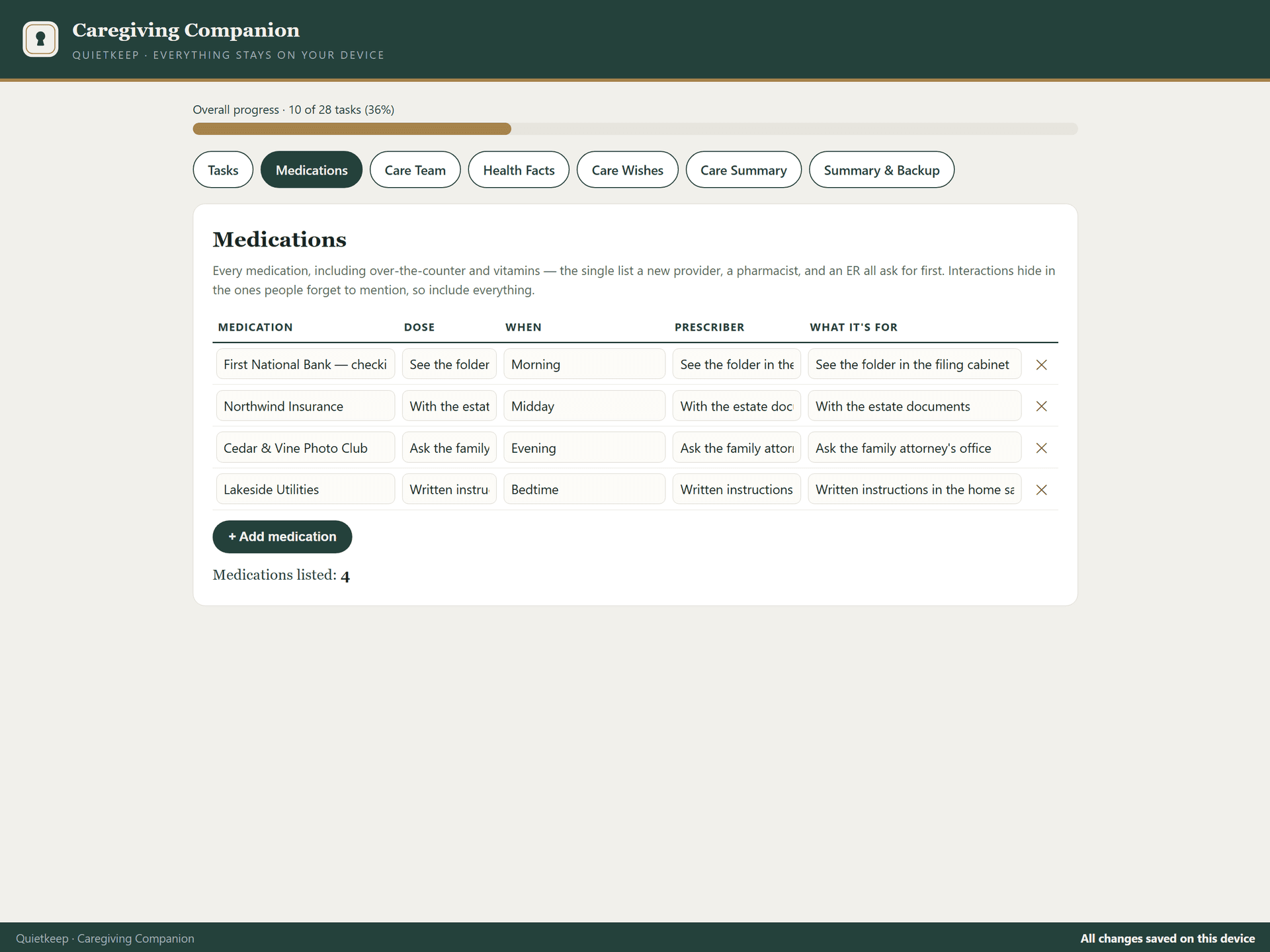The width and height of the screenshot is (1270, 952).
Task: Edit the 'Evening' when field
Action: click(x=585, y=448)
